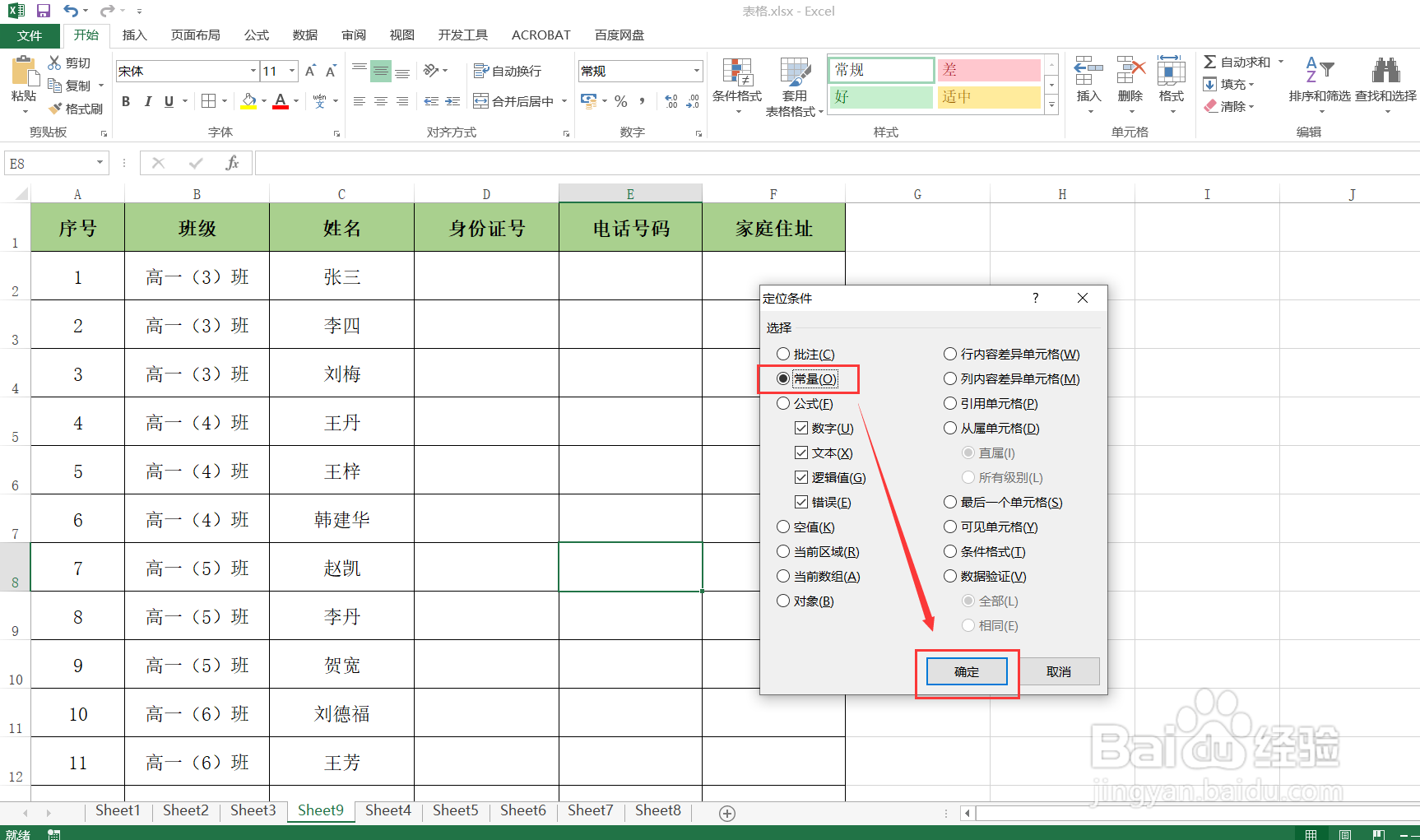Click the dialog help question mark
The height and width of the screenshot is (840, 1420).
click(1036, 298)
